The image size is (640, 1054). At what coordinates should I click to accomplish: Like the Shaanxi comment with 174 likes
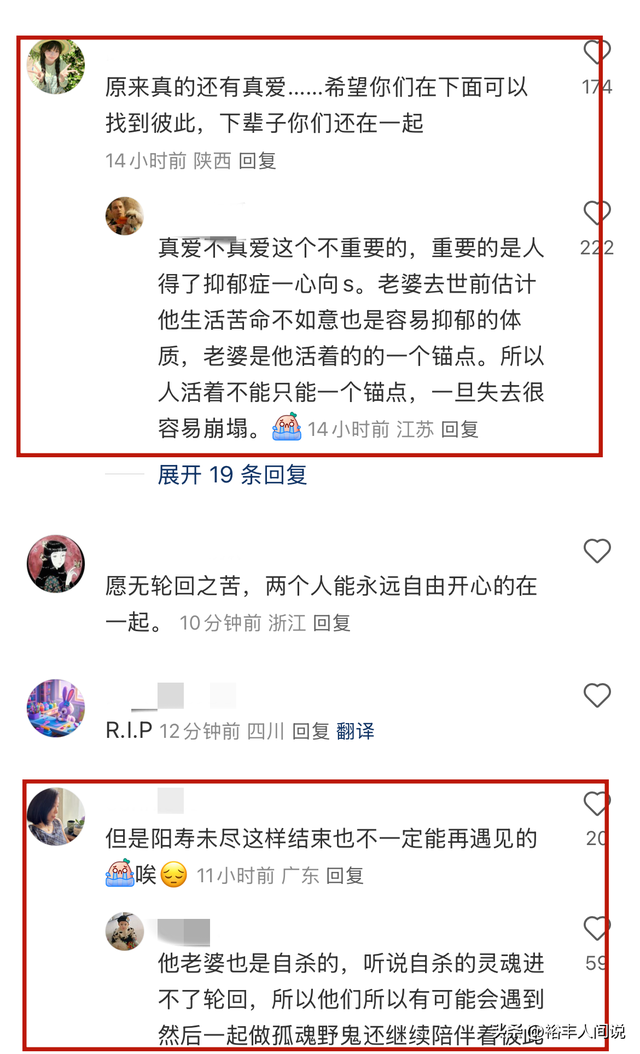(x=596, y=51)
